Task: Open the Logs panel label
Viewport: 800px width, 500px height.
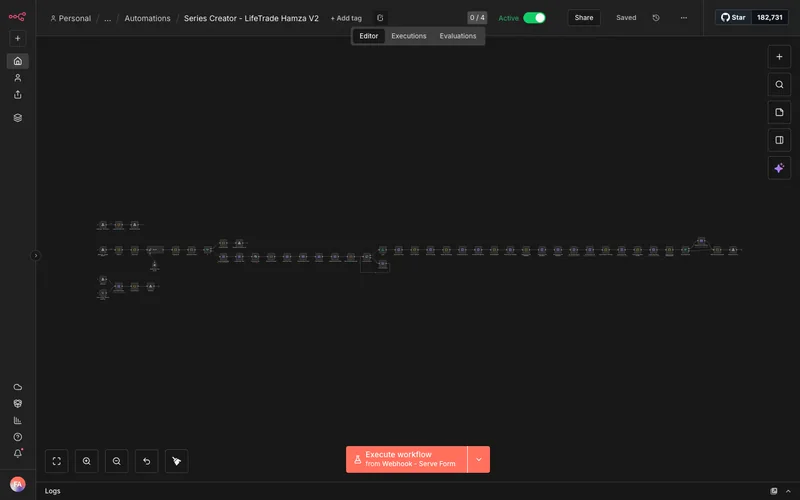Action: (53, 491)
